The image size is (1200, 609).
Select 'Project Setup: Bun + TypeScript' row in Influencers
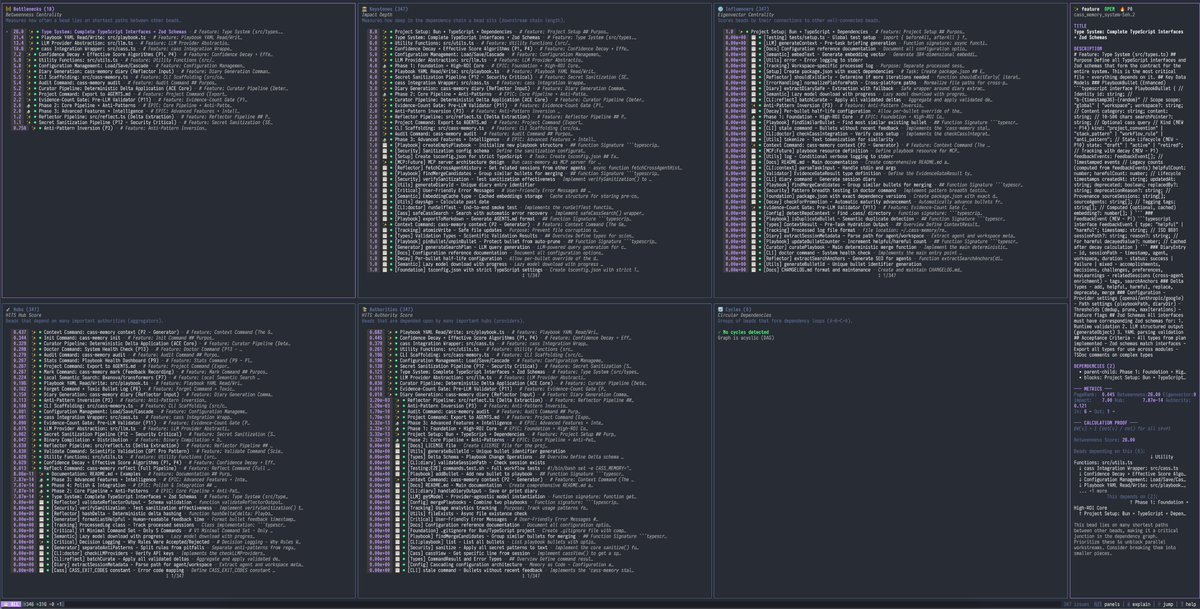click(845, 31)
